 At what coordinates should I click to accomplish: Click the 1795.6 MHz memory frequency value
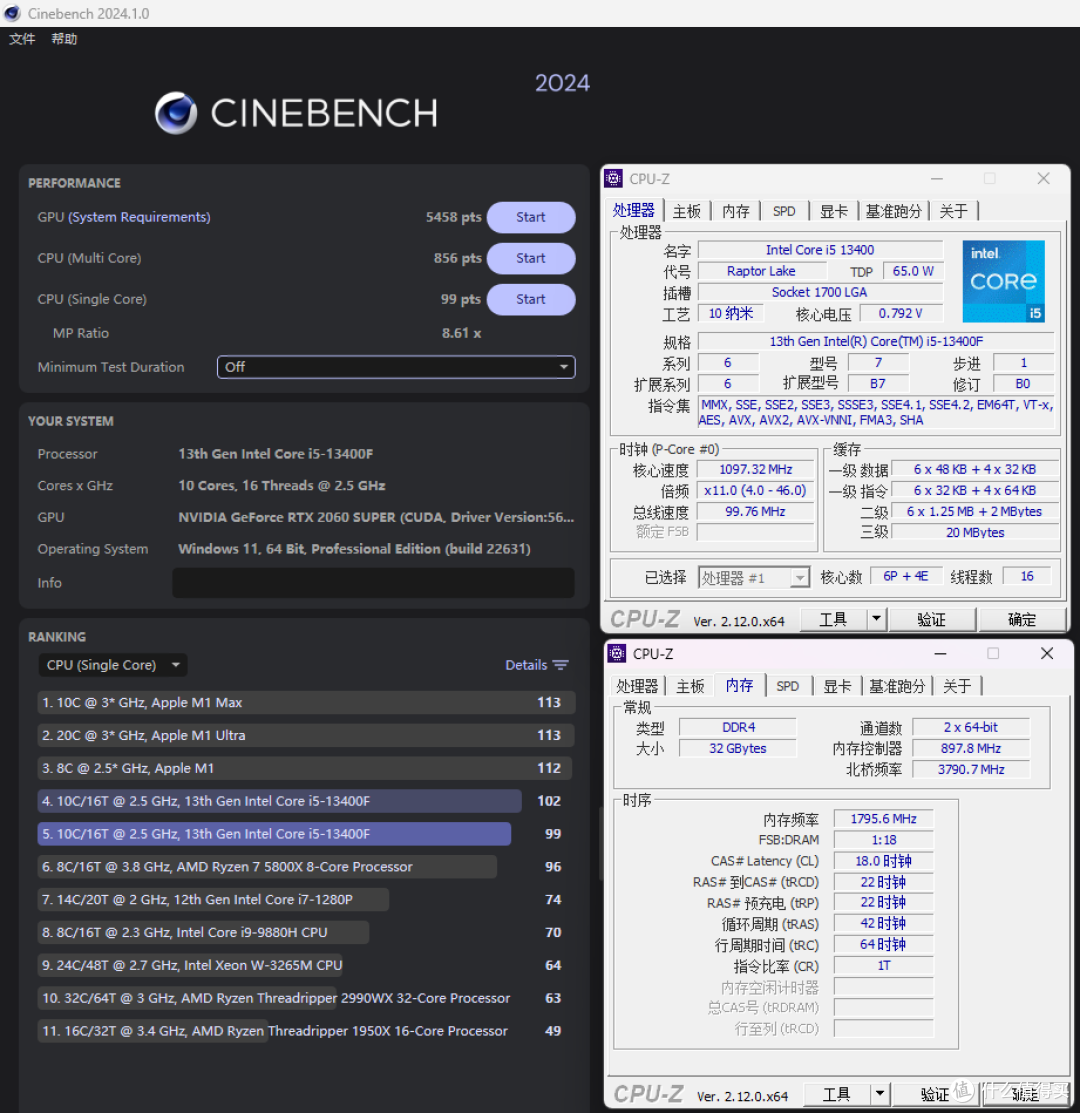click(x=883, y=819)
